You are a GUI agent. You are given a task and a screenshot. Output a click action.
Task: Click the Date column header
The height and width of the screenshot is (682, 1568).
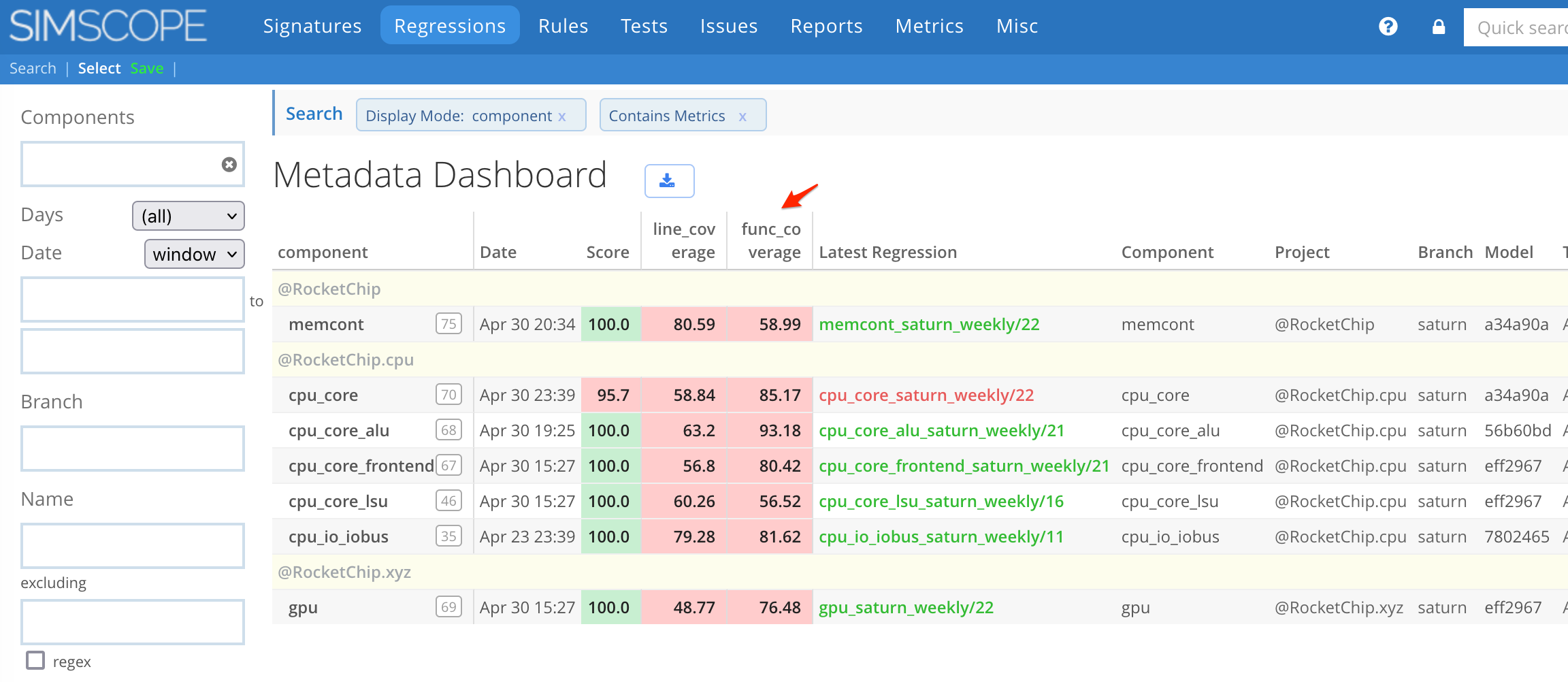[x=498, y=253]
